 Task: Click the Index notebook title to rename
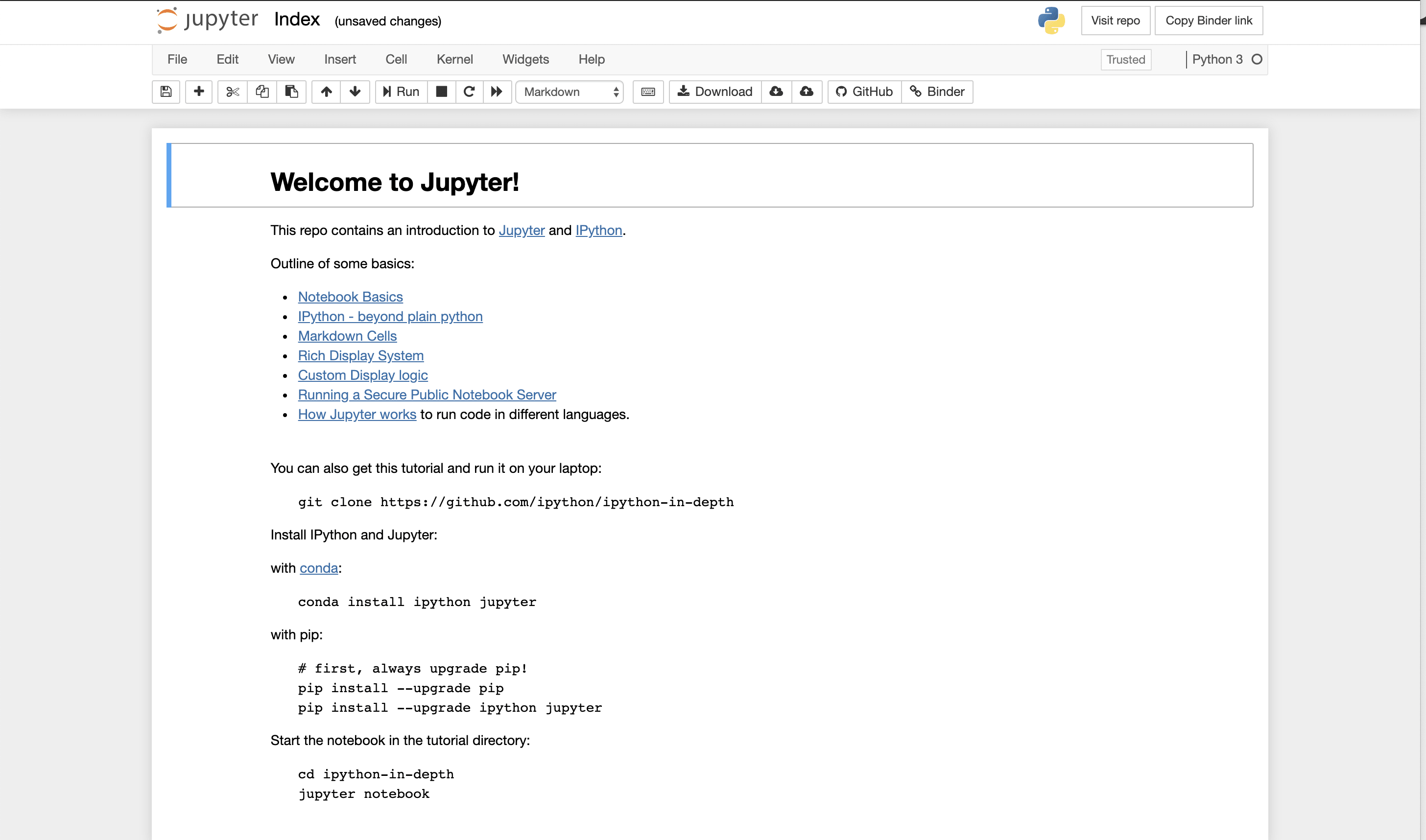click(x=297, y=20)
